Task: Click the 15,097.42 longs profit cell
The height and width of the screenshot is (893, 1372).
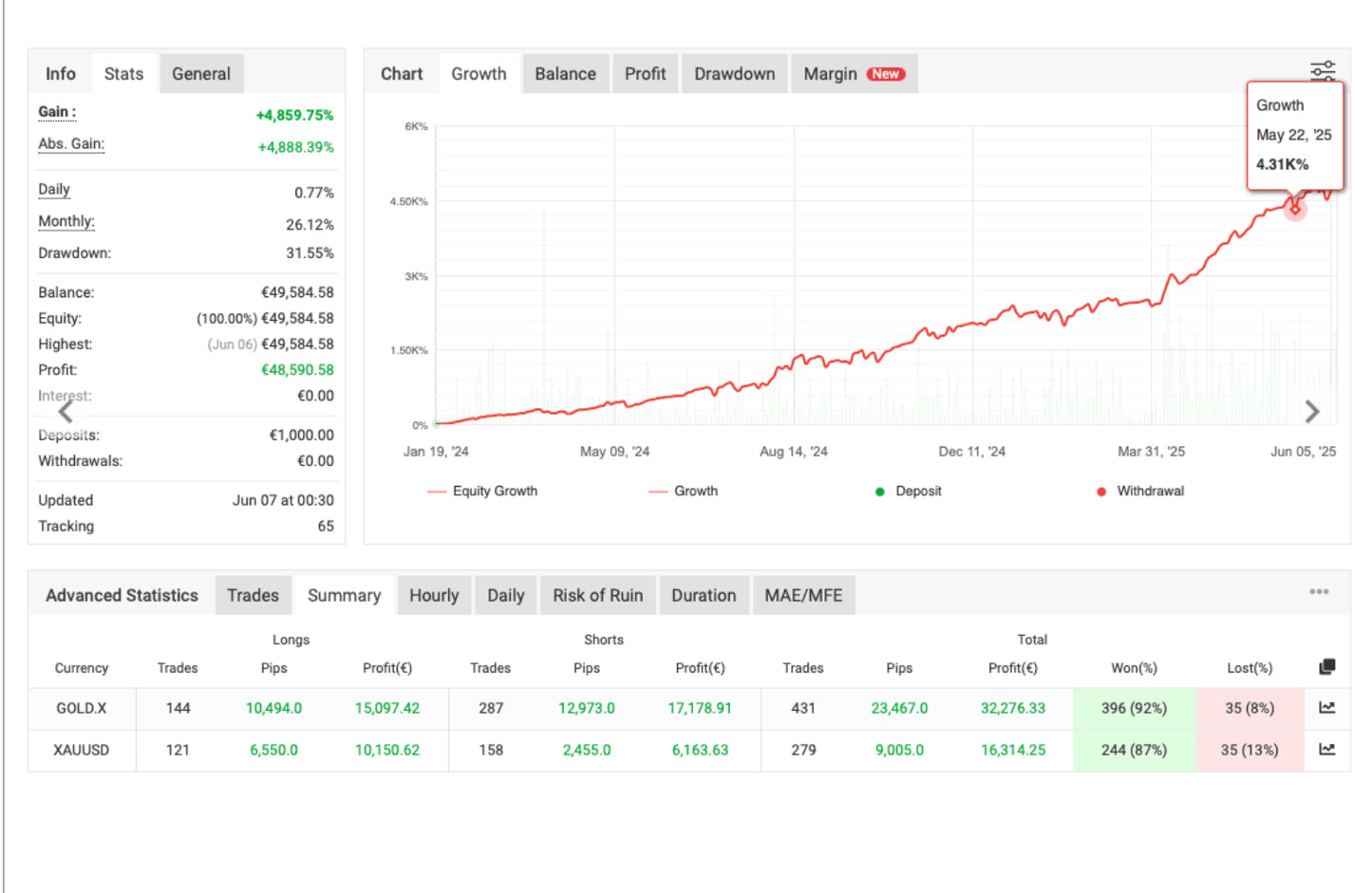Action: coord(387,708)
